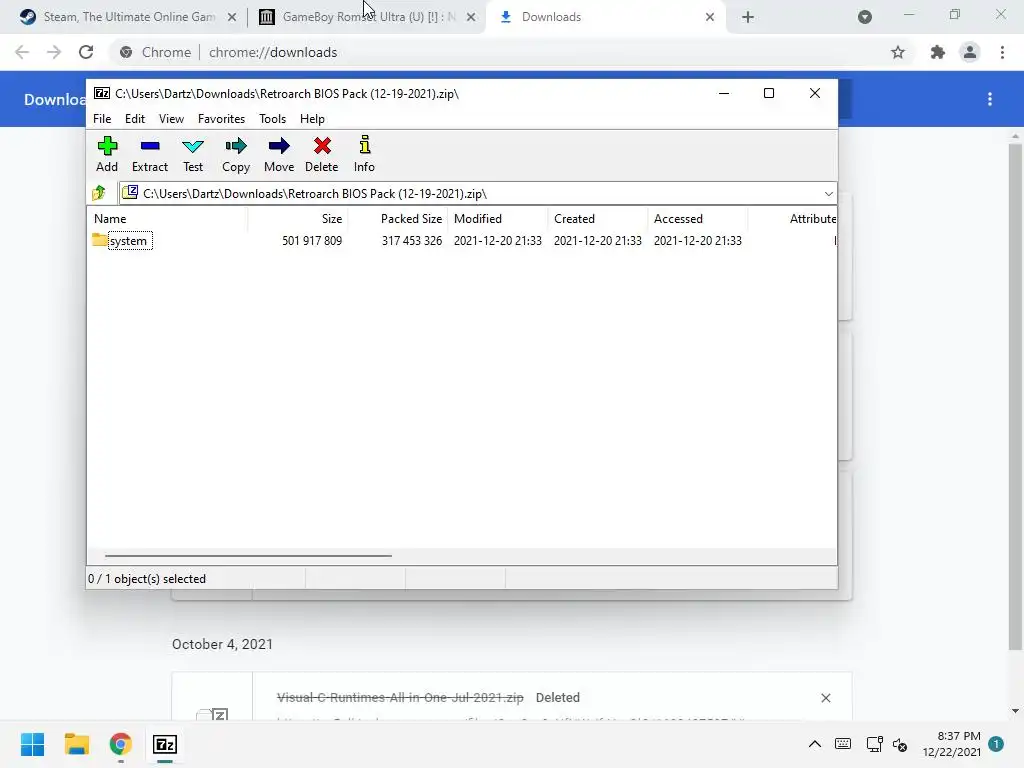Open the Chrome profile avatar
1024x768 pixels.
click(x=970, y=52)
